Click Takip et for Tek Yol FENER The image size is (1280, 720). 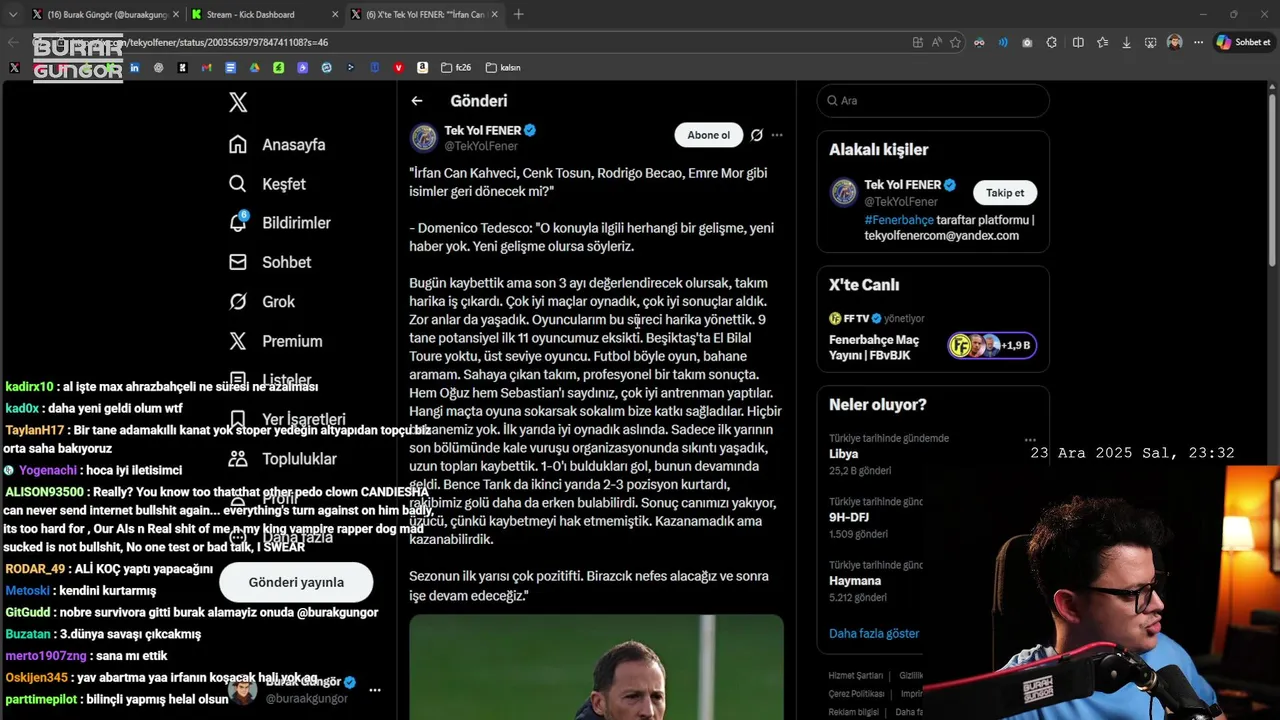click(1005, 193)
